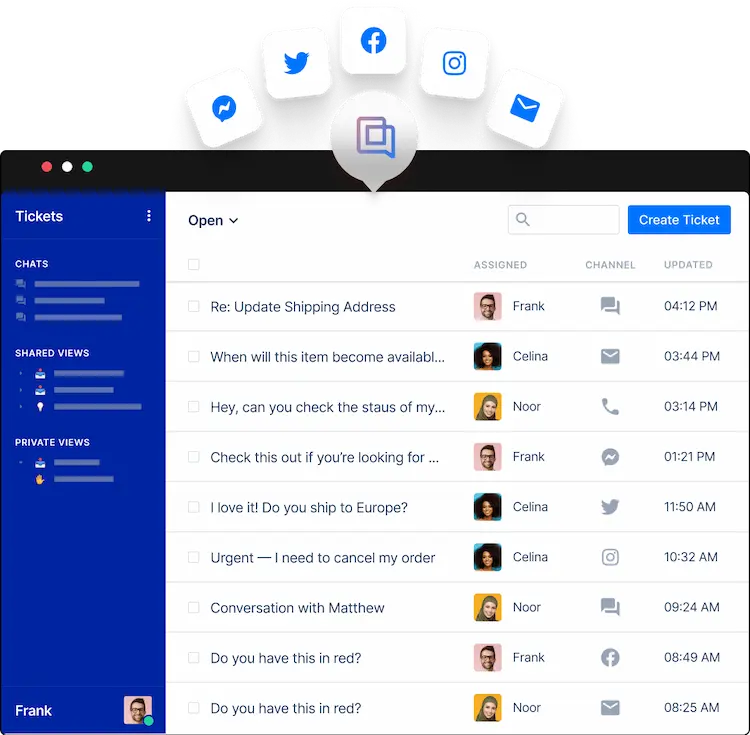Click the red window close dot
Screen dimensions: 750x735
tap(46, 166)
